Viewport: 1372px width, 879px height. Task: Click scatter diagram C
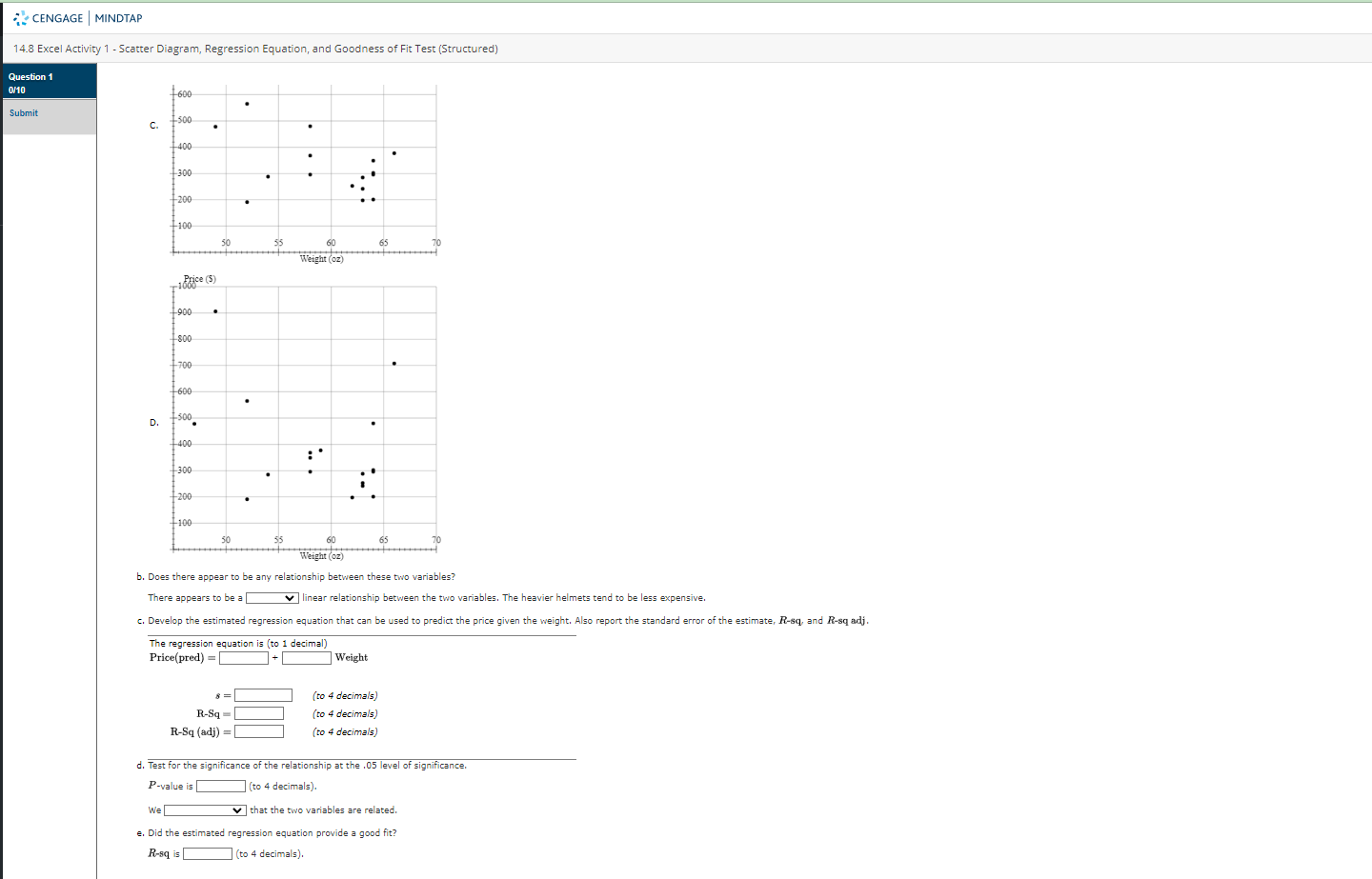(x=305, y=171)
